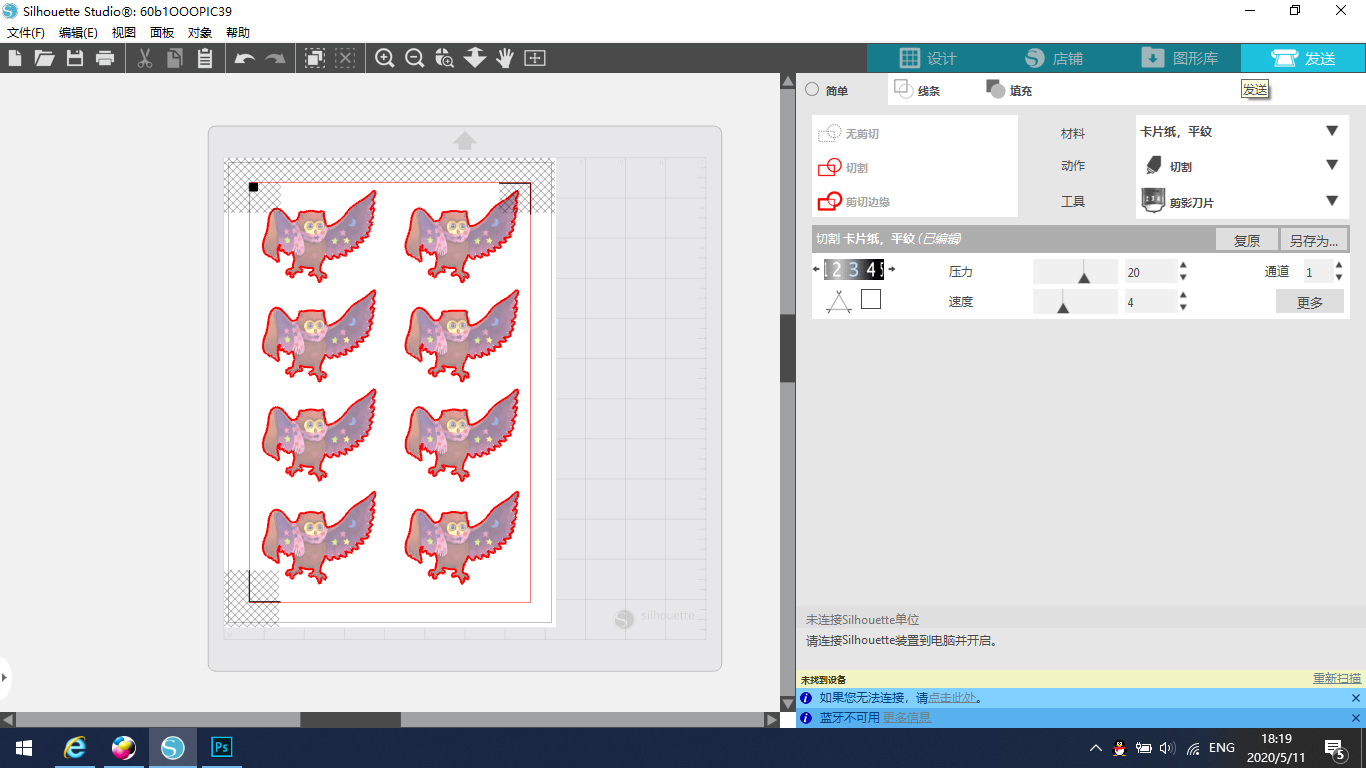This screenshot has height=768, width=1366.
Task: Open the Store (店铺) tab
Action: pyautogui.click(x=1054, y=58)
